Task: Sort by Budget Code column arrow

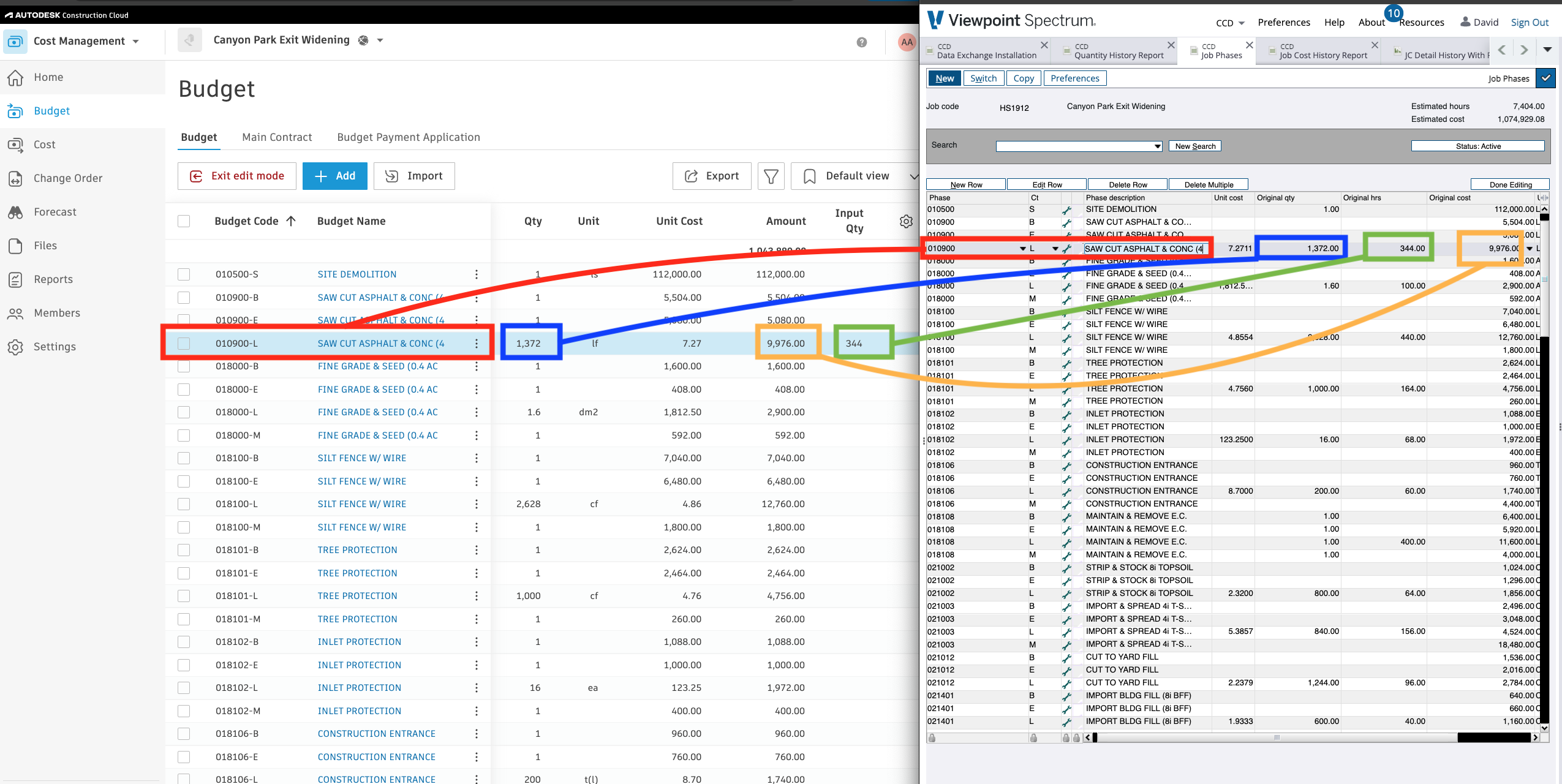Action: (291, 221)
